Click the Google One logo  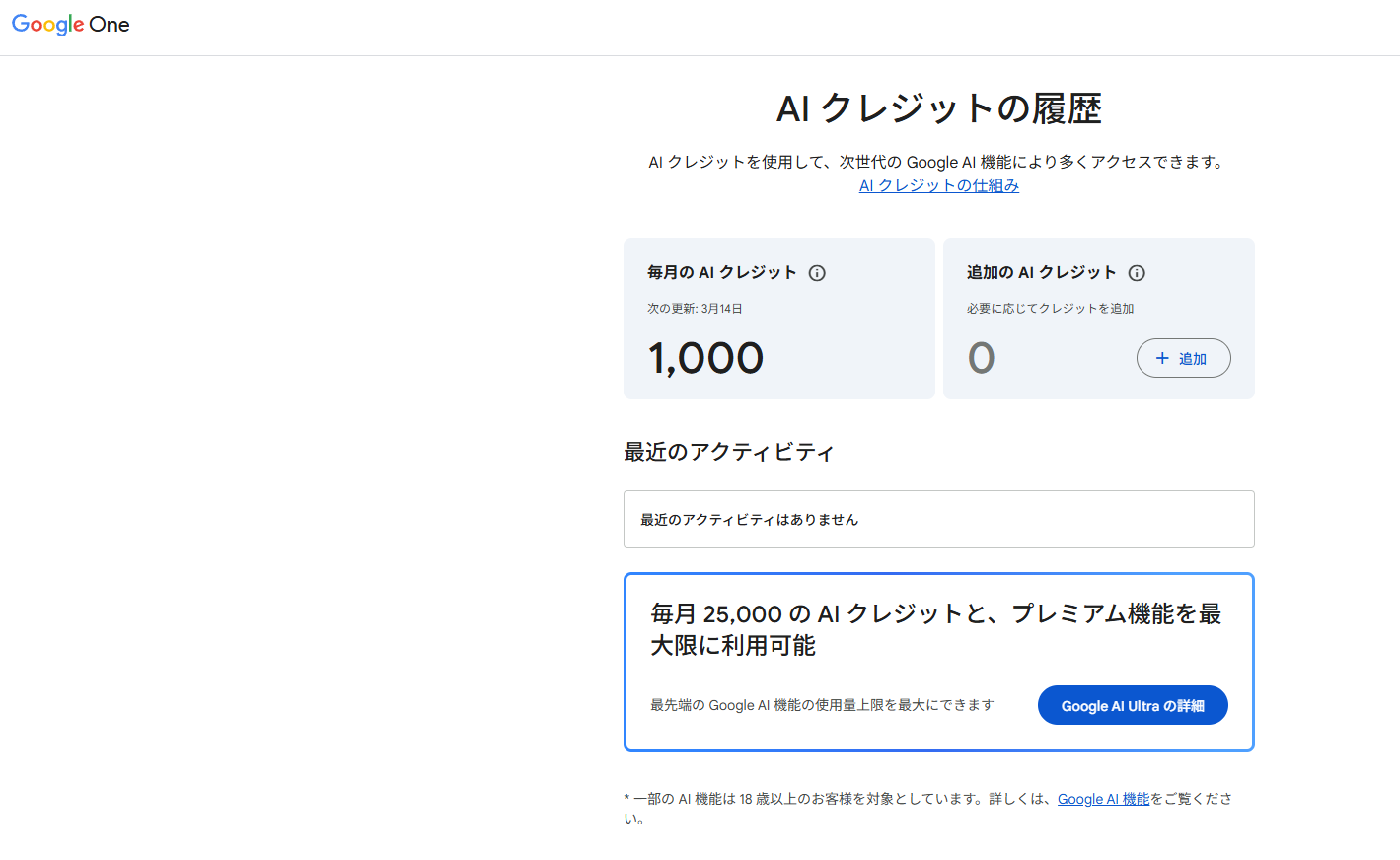pos(69,25)
